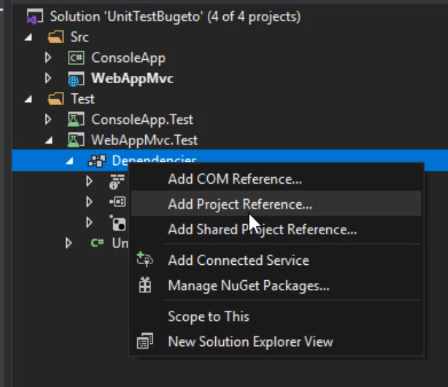The image size is (448, 387).
Task: Click the WebAppMvc web project icon
Action: click(76, 79)
